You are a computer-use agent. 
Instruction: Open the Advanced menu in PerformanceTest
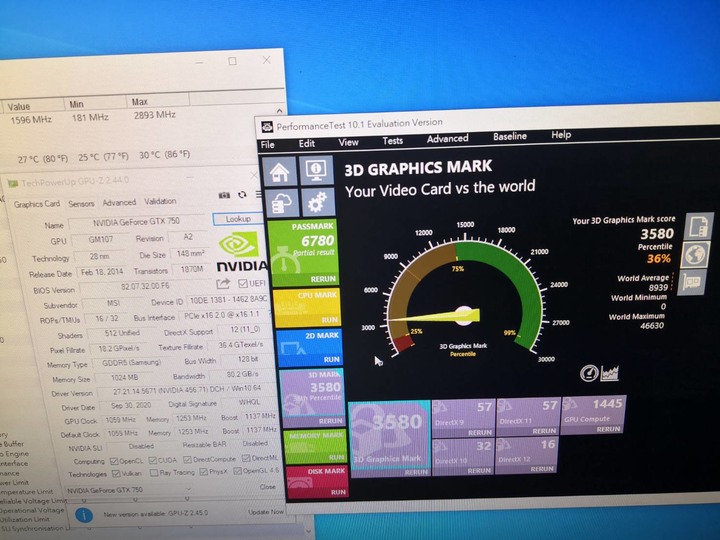(447, 138)
